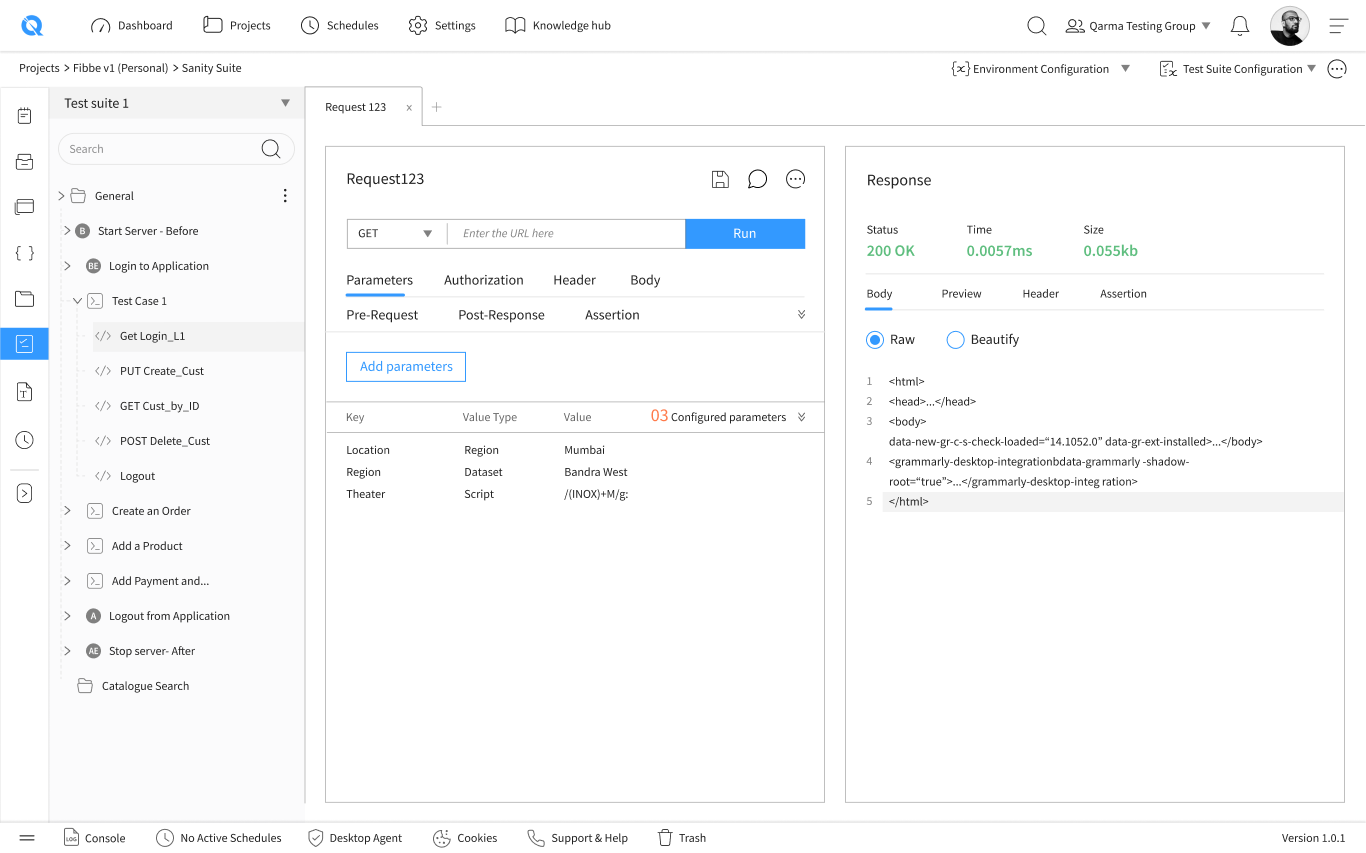Save Request123 with the floppy icon
This screenshot has width=1366, height=853.
[720, 179]
